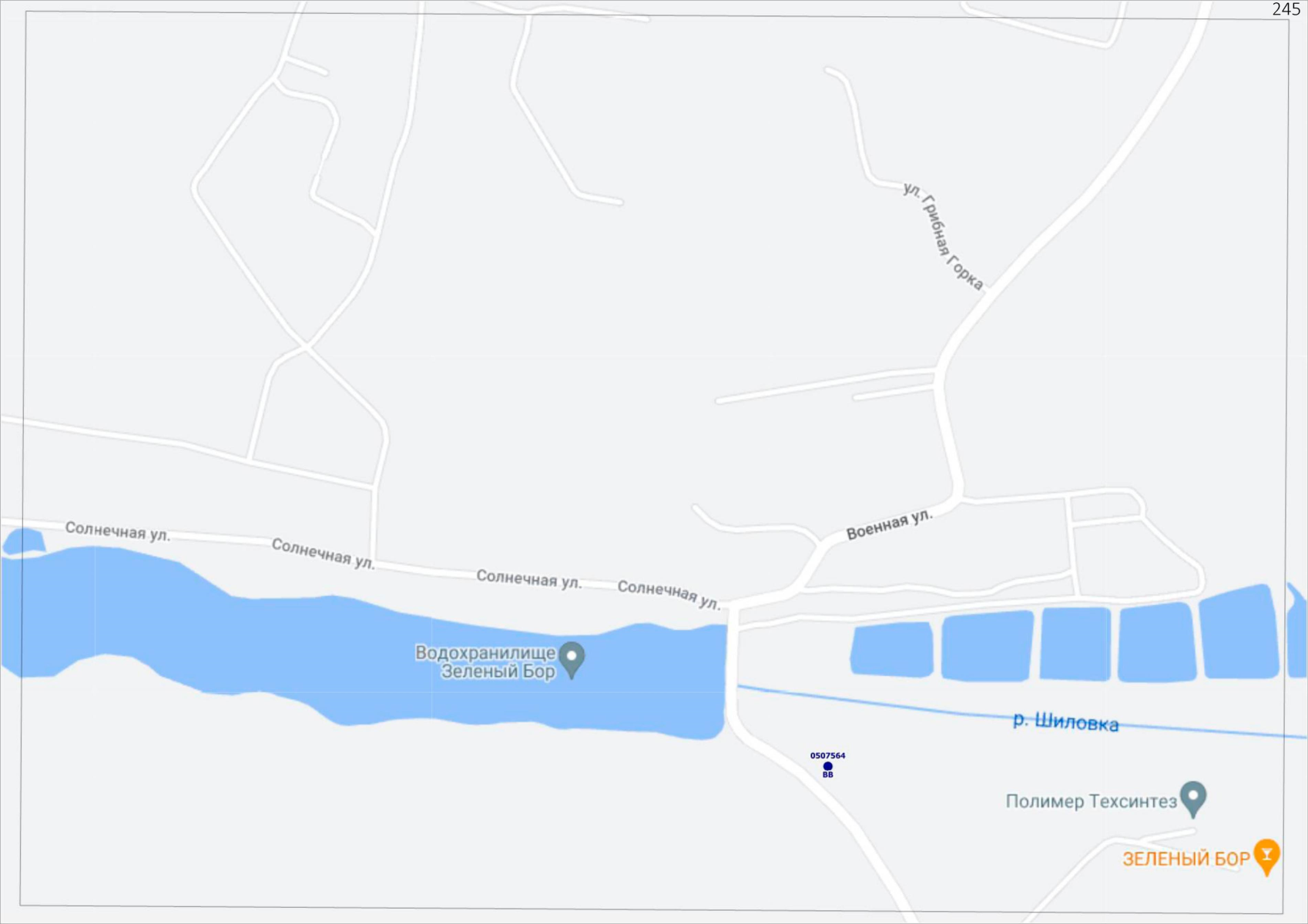Select the orange ЗЕЛЕНЫЙ БОР text
Viewport: 1308px width, 924px height.
pyautogui.click(x=1186, y=859)
